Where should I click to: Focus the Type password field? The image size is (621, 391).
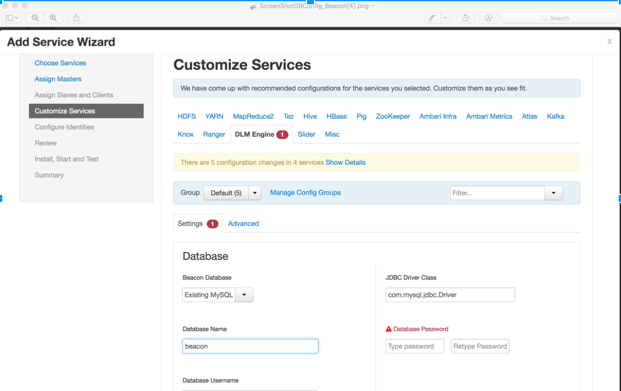415,346
